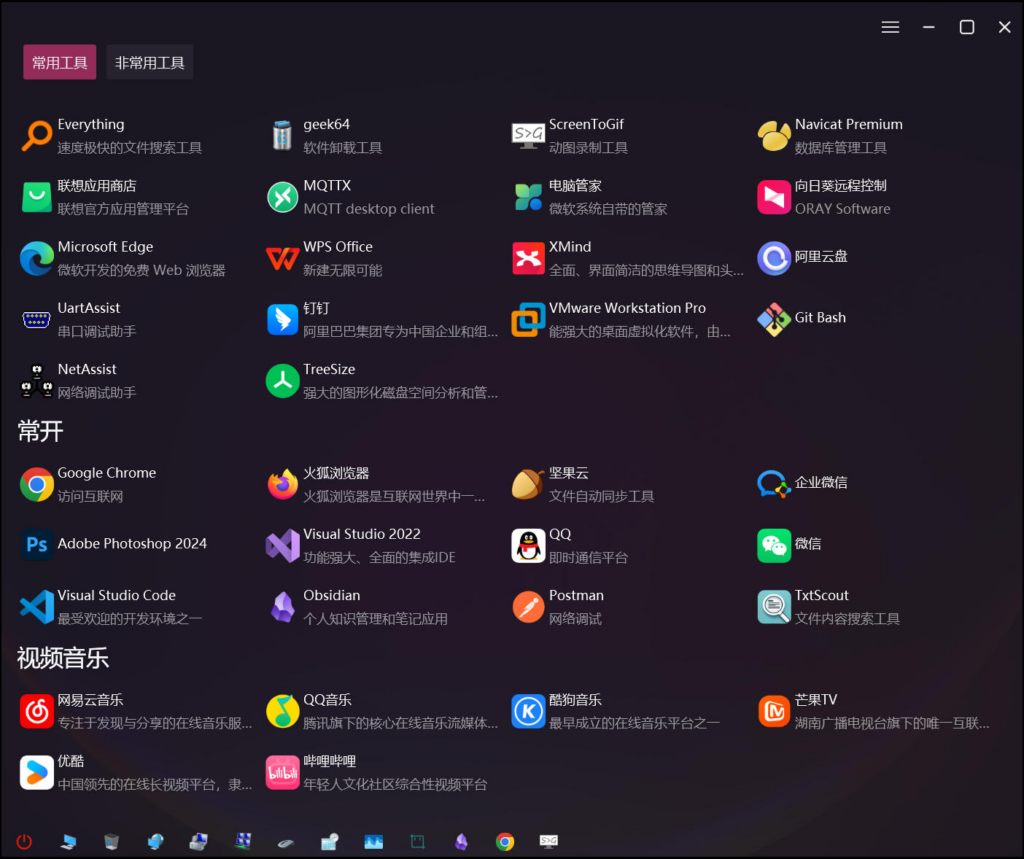
Task: Launch QQ音乐 icon
Action: tap(282, 711)
